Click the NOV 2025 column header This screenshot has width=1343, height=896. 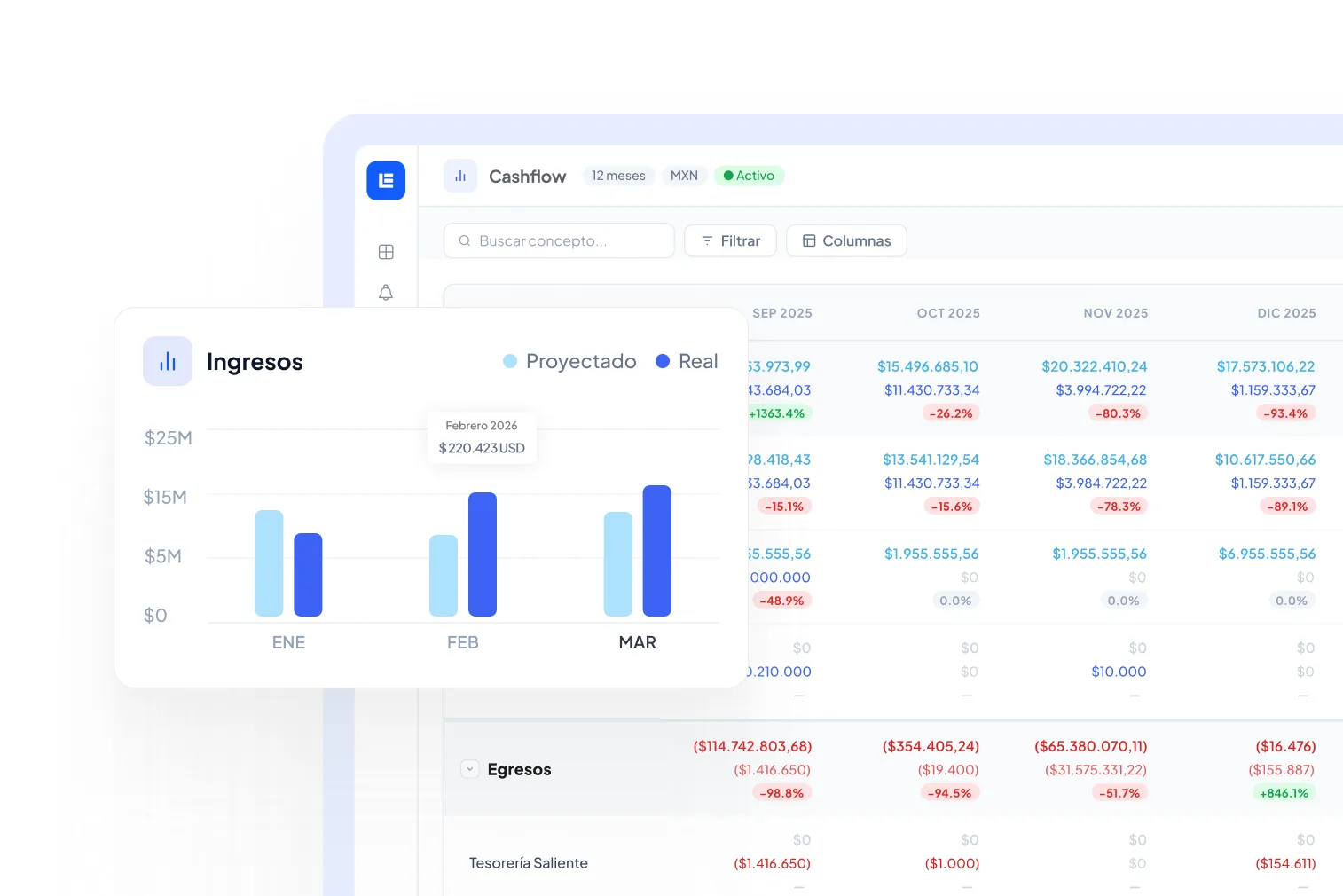(1116, 313)
